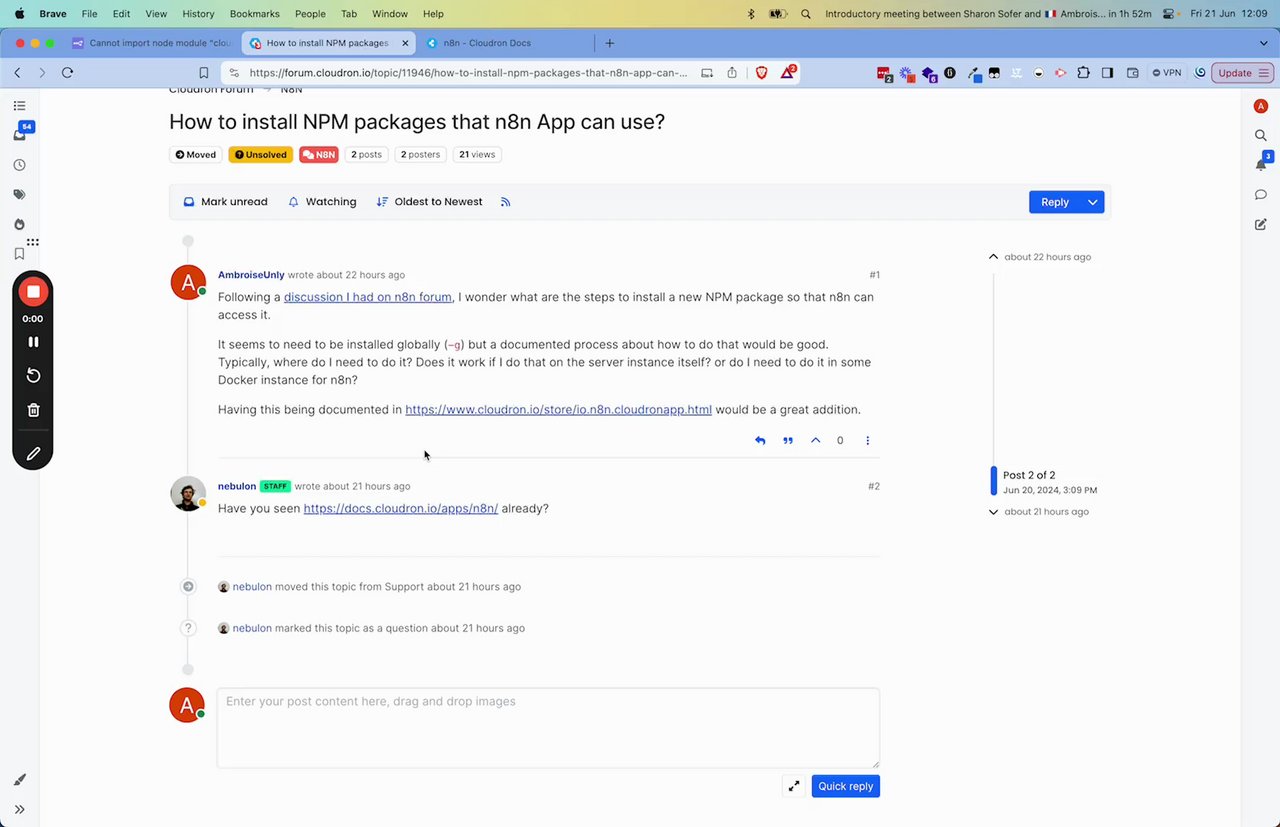This screenshot has height=827, width=1280.
Task: Click the N8N category tag badge
Action: pos(319,155)
